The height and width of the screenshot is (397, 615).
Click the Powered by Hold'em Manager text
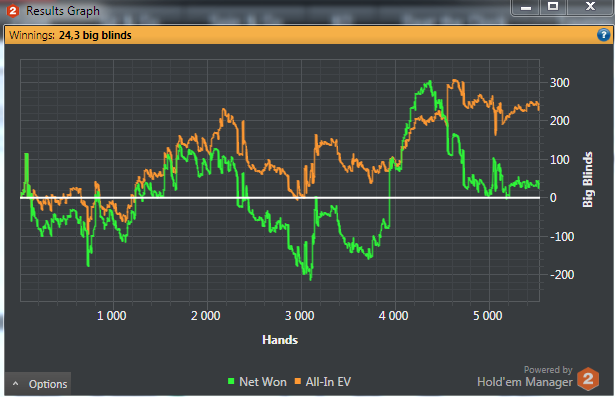pos(525,377)
